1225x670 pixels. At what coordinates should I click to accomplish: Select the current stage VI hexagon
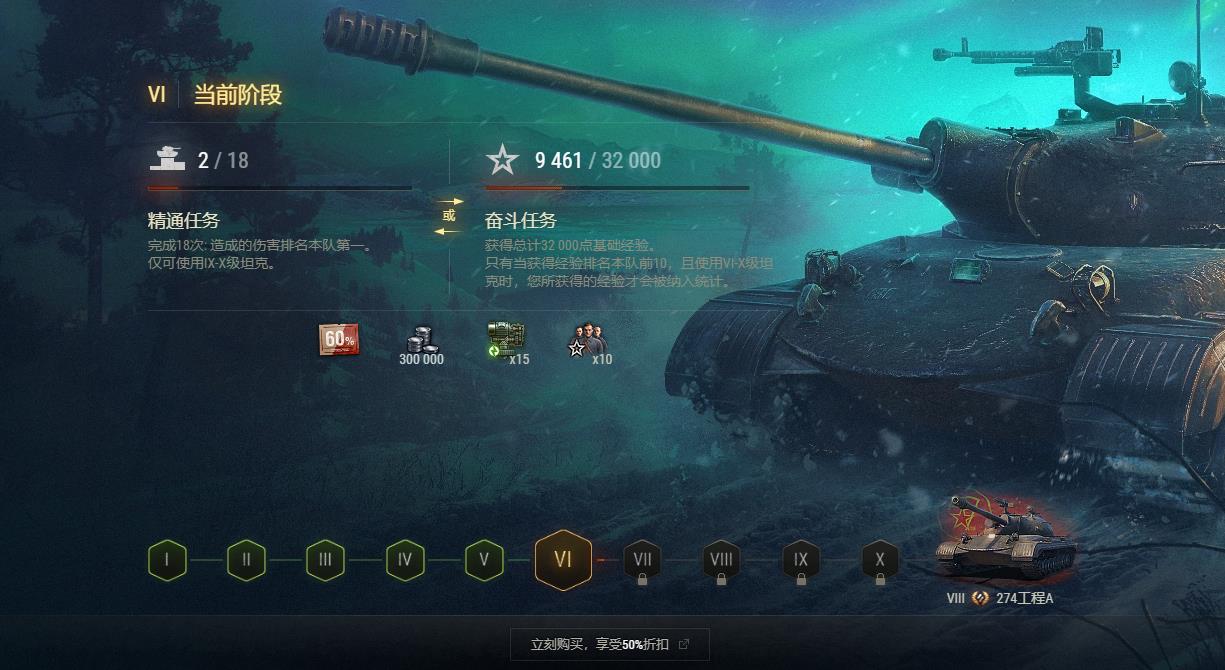(563, 560)
